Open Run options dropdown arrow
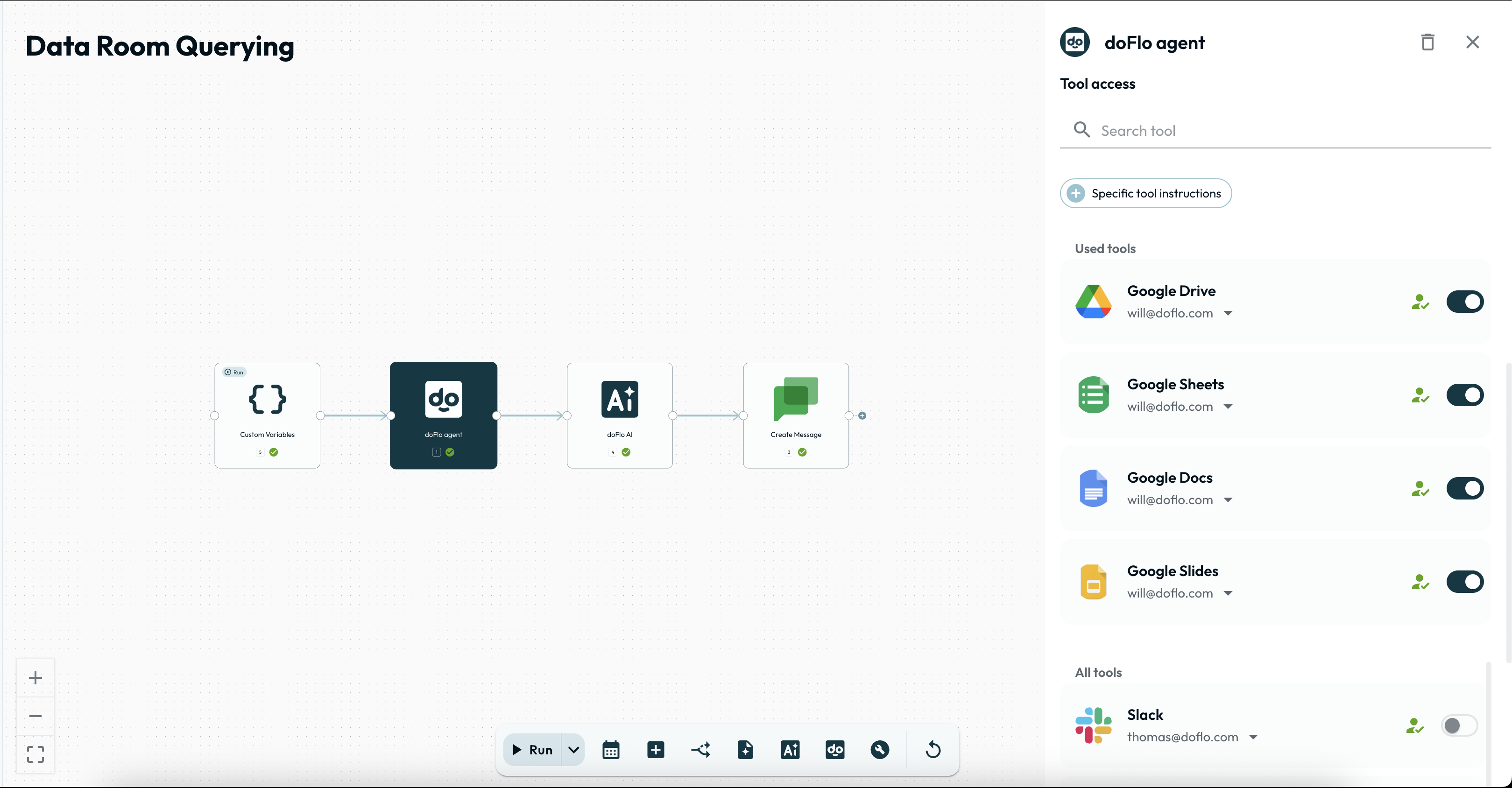 pyautogui.click(x=573, y=749)
